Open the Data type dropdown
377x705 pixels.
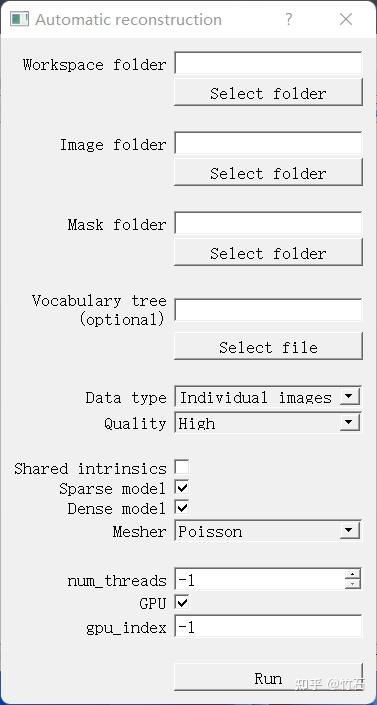pyautogui.click(x=268, y=397)
